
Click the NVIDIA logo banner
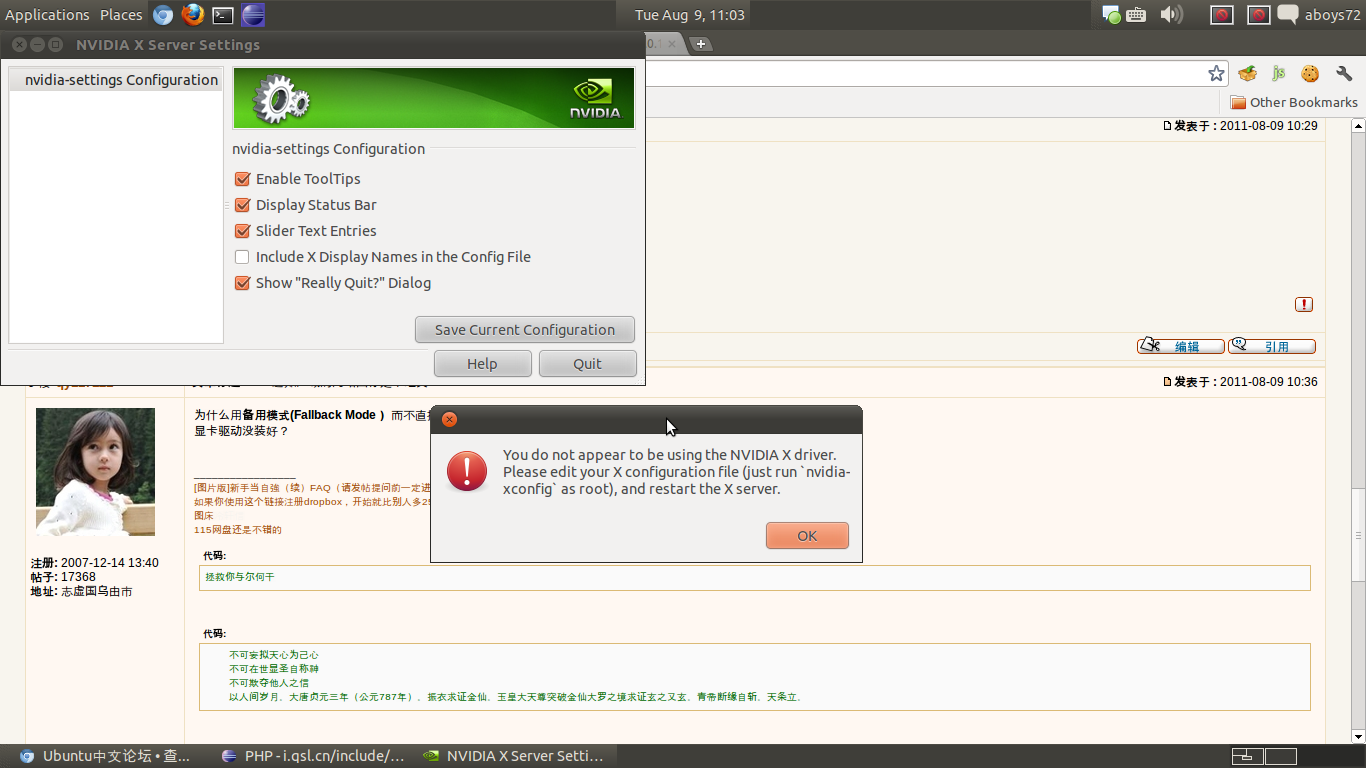tap(434, 98)
